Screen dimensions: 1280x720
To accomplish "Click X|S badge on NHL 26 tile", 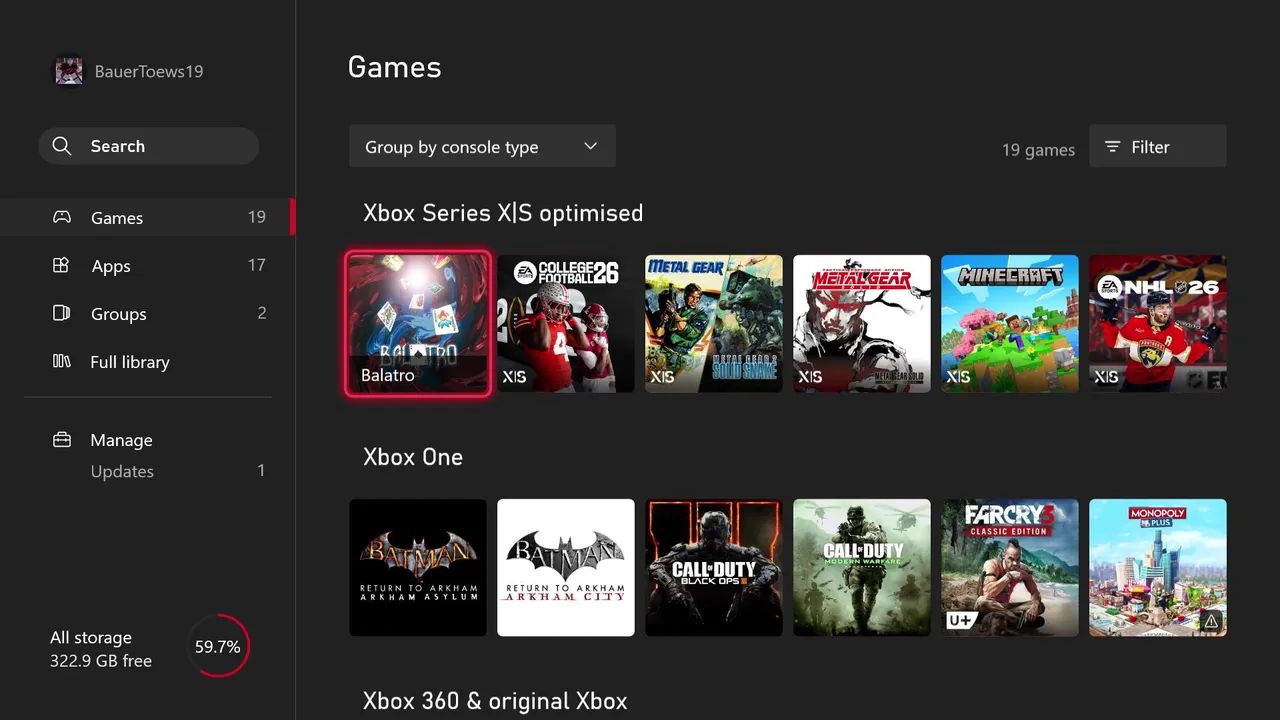I will [1106, 377].
